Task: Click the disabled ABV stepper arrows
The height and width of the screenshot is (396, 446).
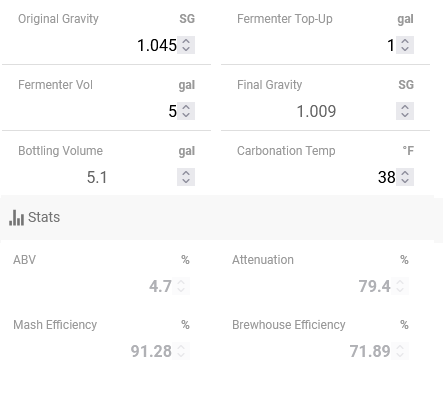Action: click(x=181, y=286)
